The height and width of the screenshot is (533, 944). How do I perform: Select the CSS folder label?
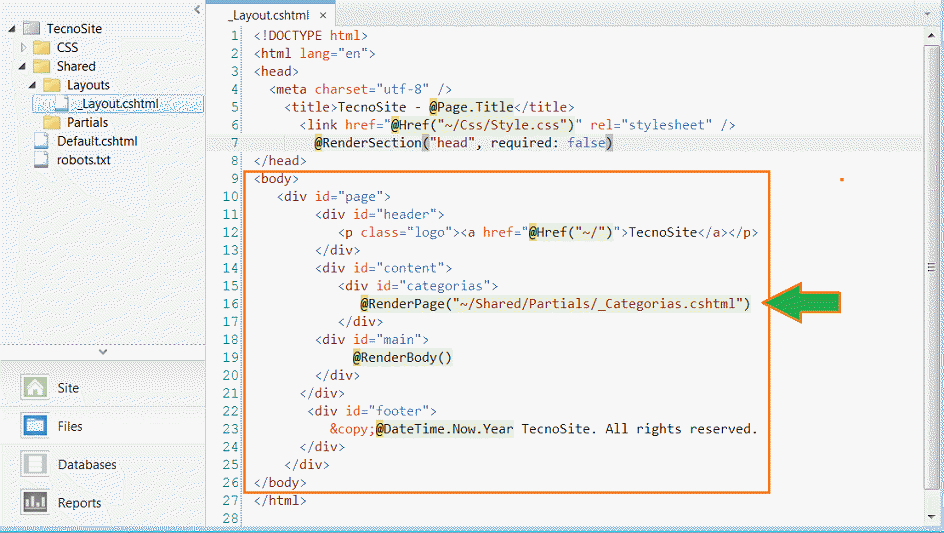click(x=67, y=47)
